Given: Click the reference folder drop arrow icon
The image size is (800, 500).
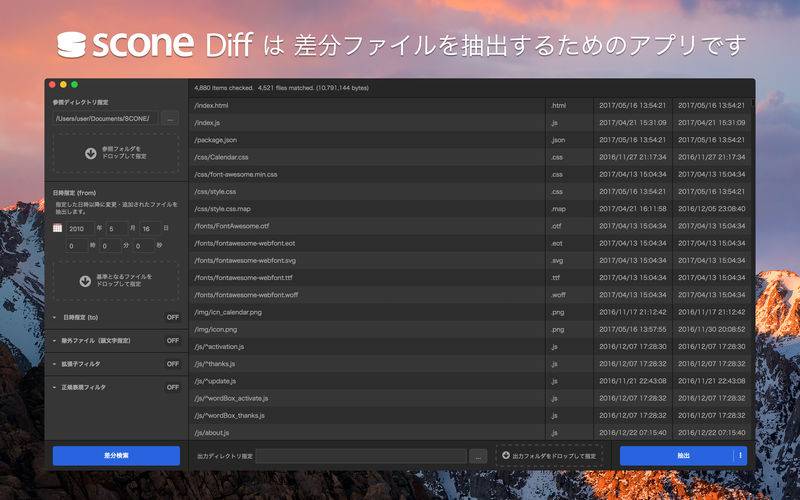Looking at the screenshot, I should tap(91, 153).
